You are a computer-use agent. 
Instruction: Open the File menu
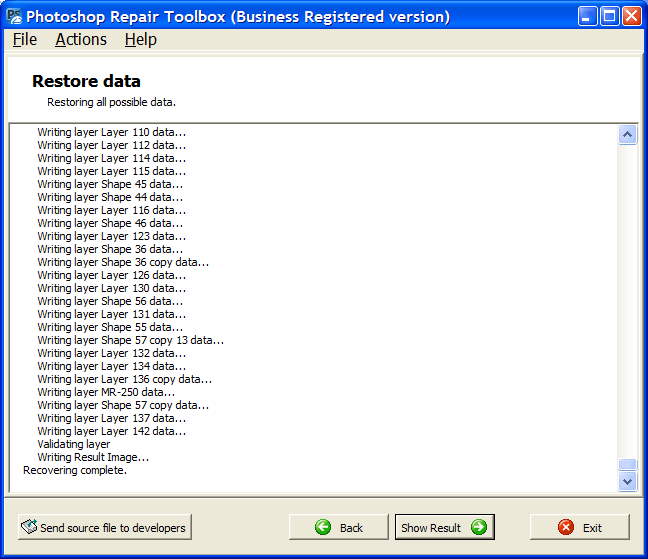tap(25, 40)
